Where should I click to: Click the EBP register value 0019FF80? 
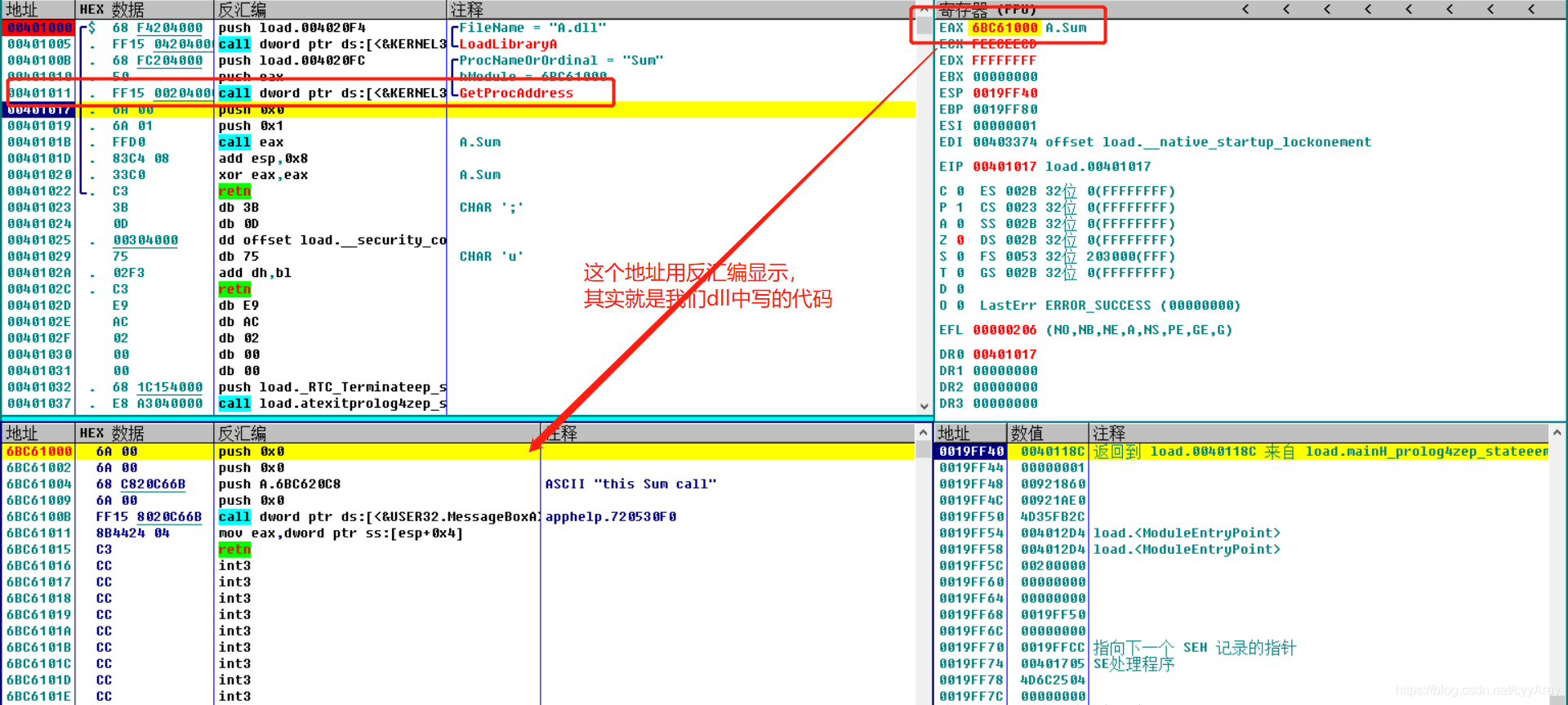[1004, 109]
